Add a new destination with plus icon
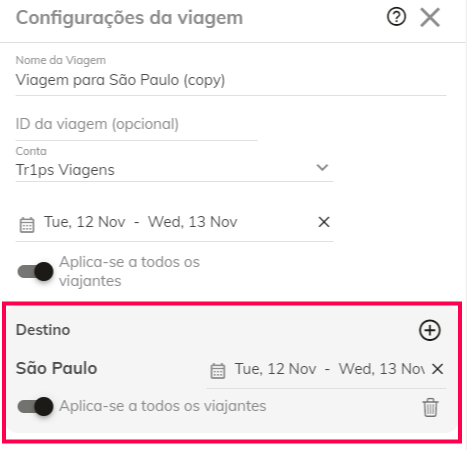The height and width of the screenshot is (450, 467). click(430, 330)
